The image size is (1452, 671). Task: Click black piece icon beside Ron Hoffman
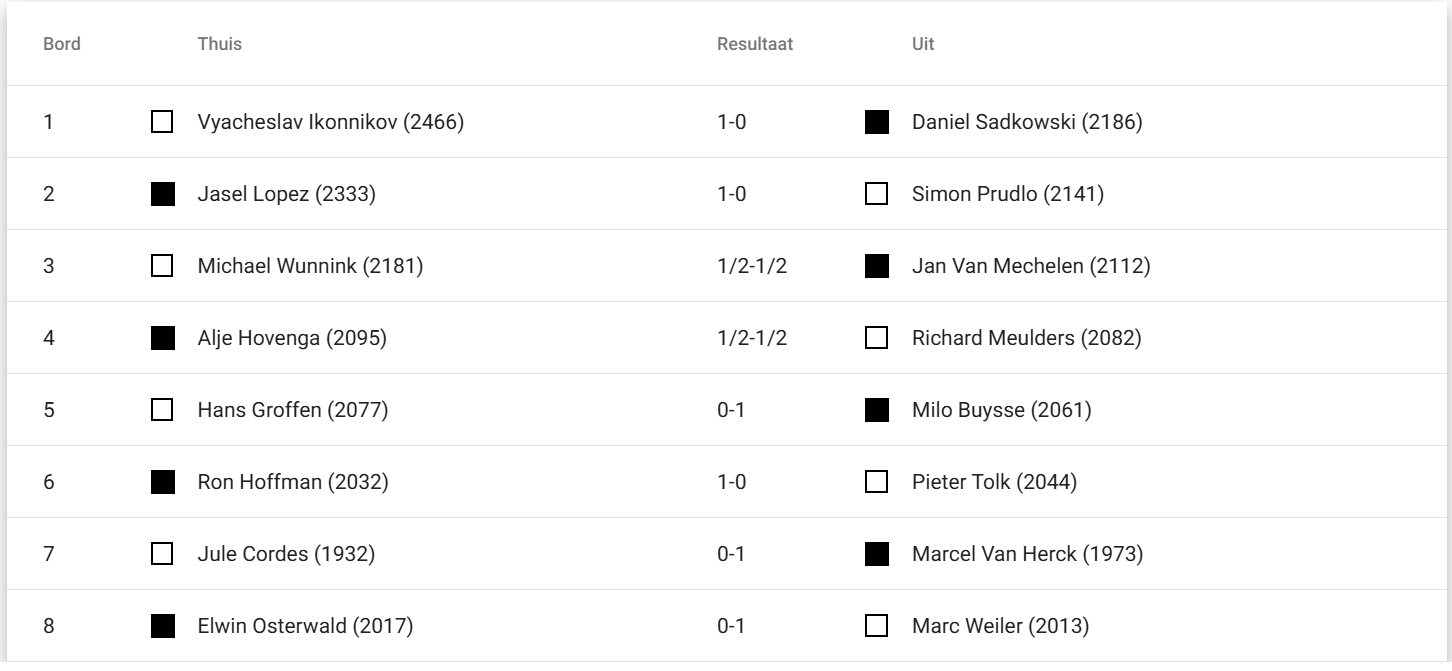click(161, 482)
